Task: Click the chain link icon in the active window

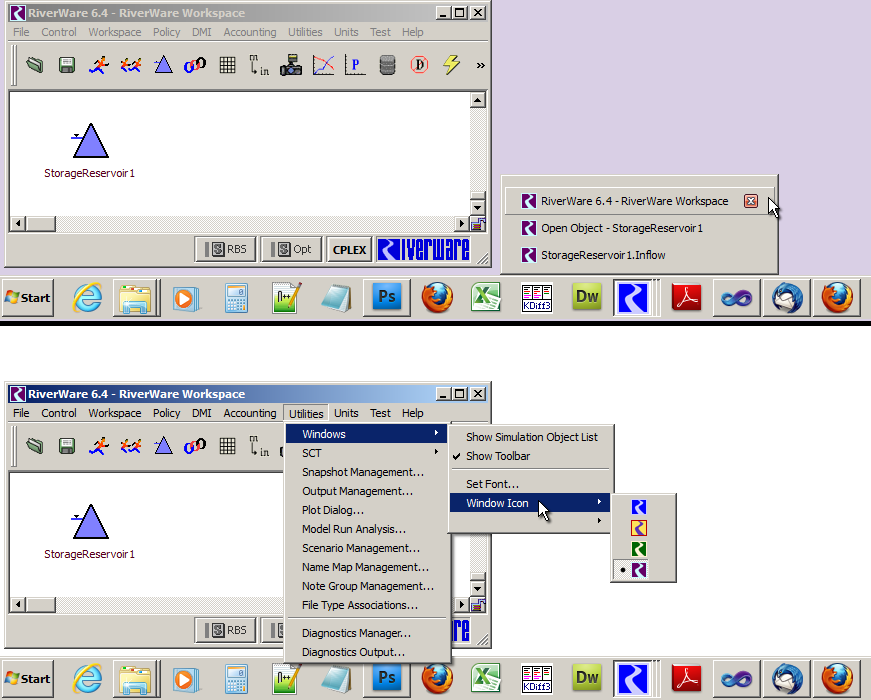Action: coord(195,446)
